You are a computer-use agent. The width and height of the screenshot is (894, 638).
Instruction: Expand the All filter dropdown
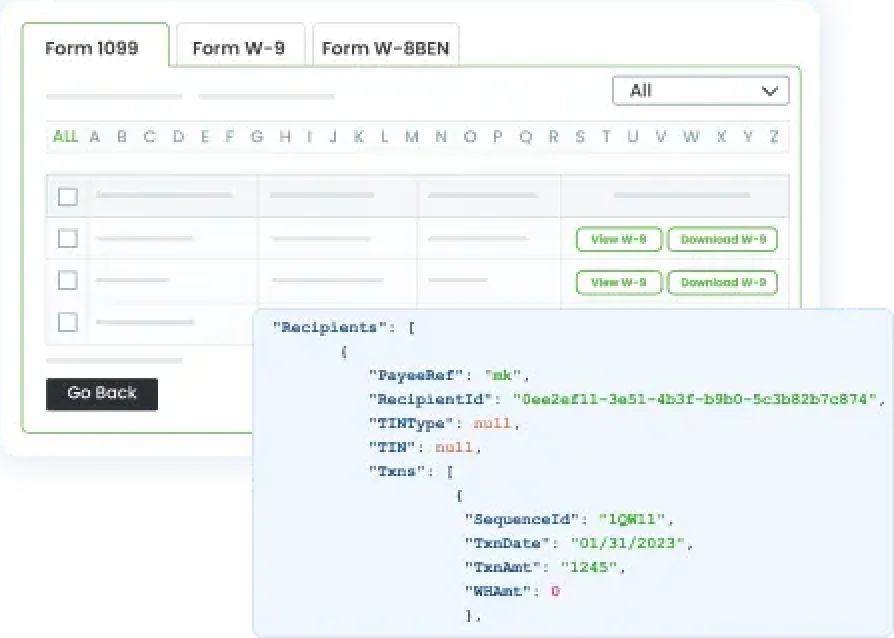(x=700, y=91)
